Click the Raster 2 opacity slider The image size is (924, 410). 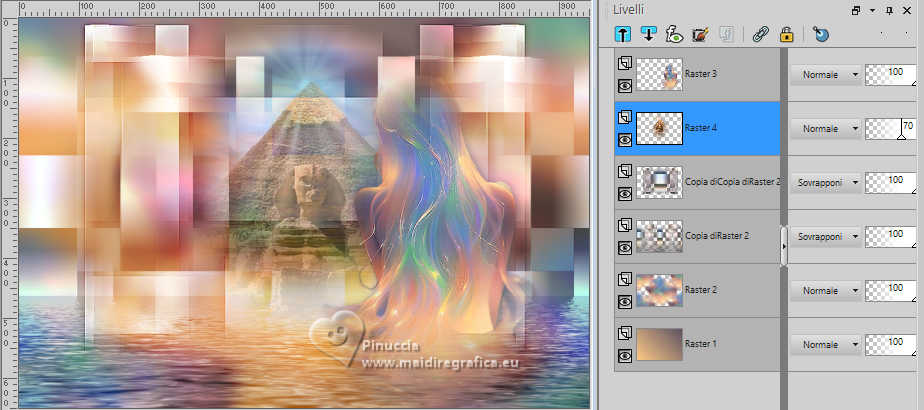click(891, 291)
